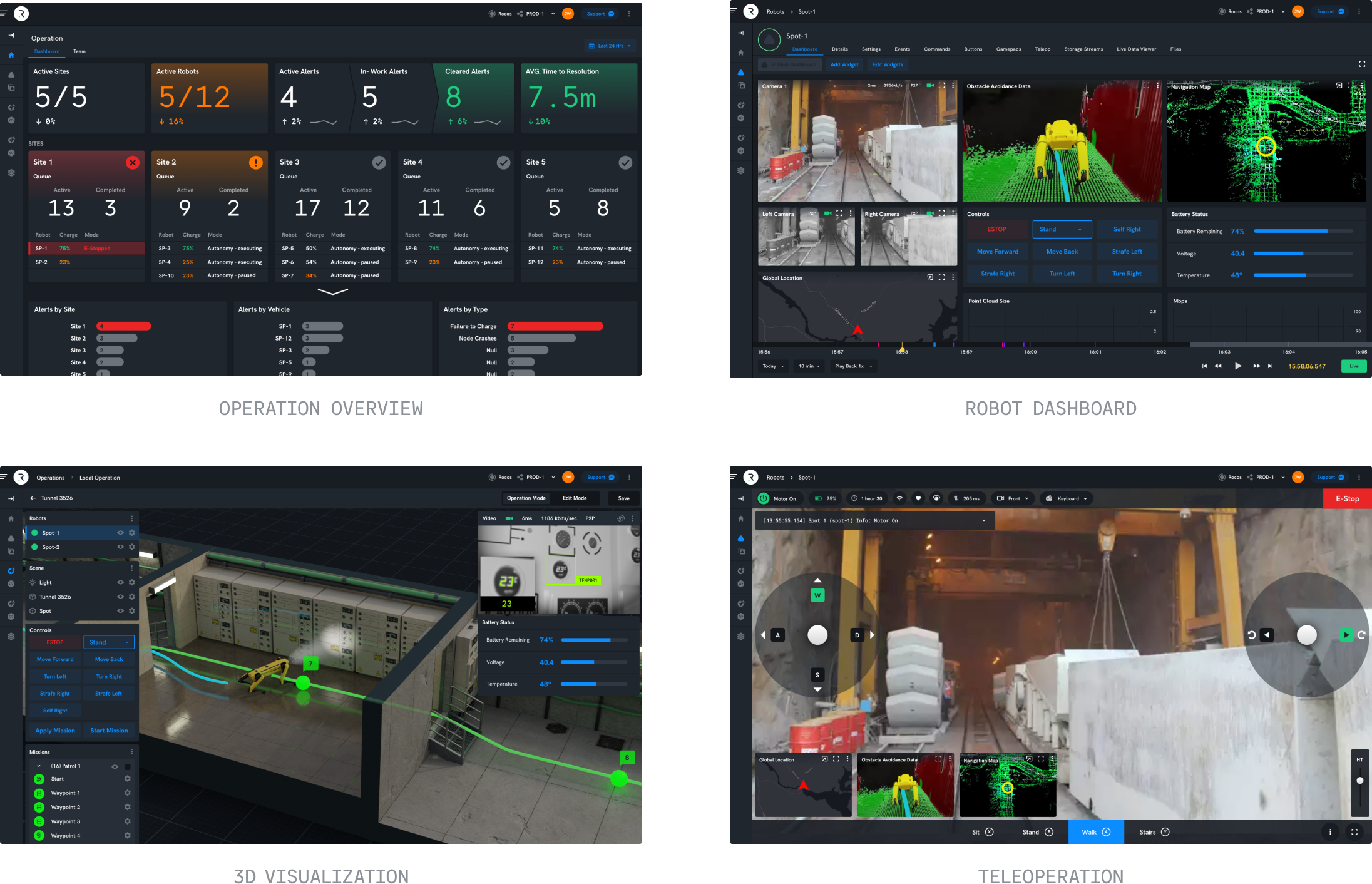Open the Keyboard input dropdown in teleop bar
1372x884 pixels.
click(1066, 498)
